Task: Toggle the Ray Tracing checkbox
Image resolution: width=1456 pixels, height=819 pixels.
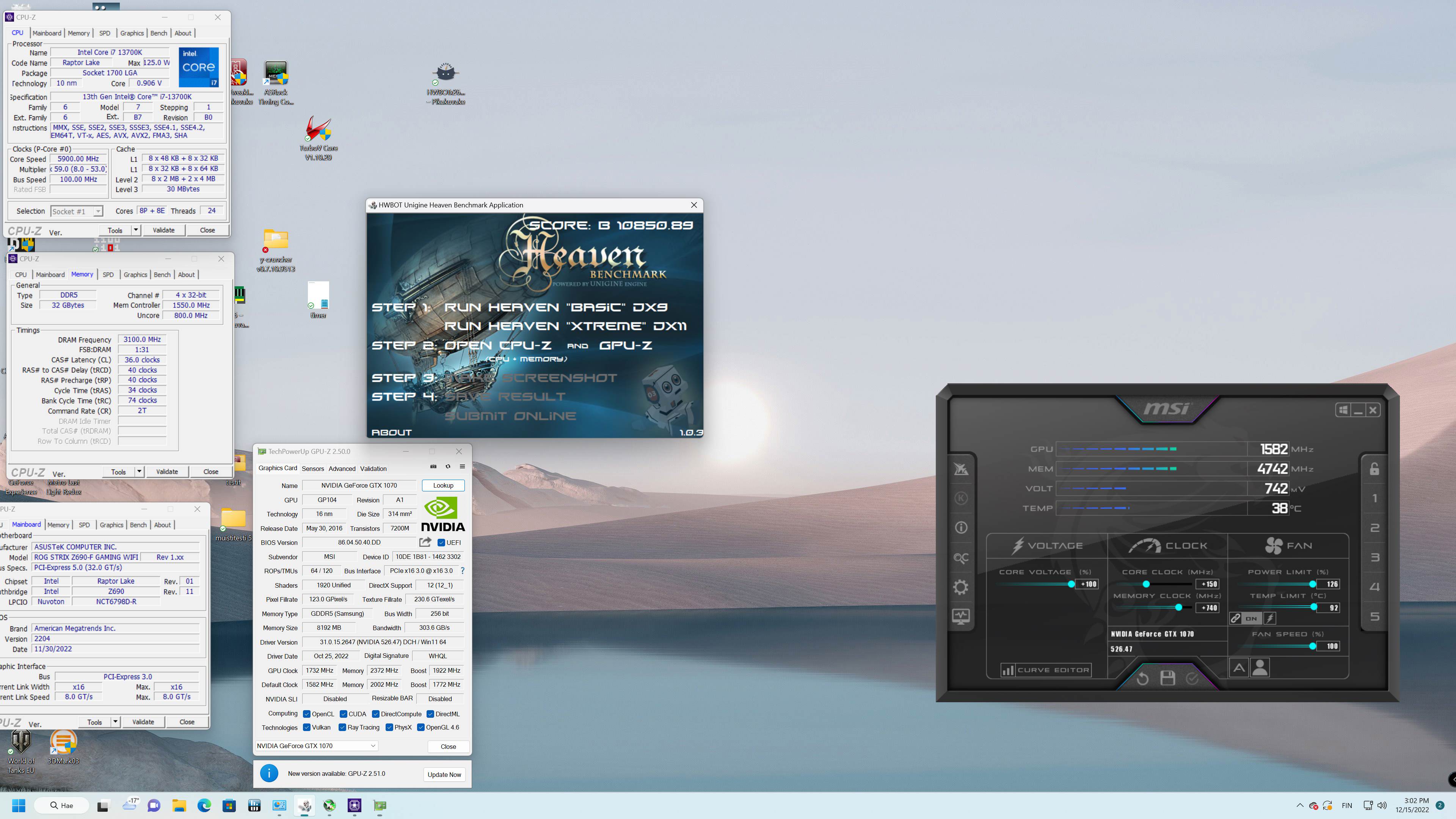Action: coord(342,728)
